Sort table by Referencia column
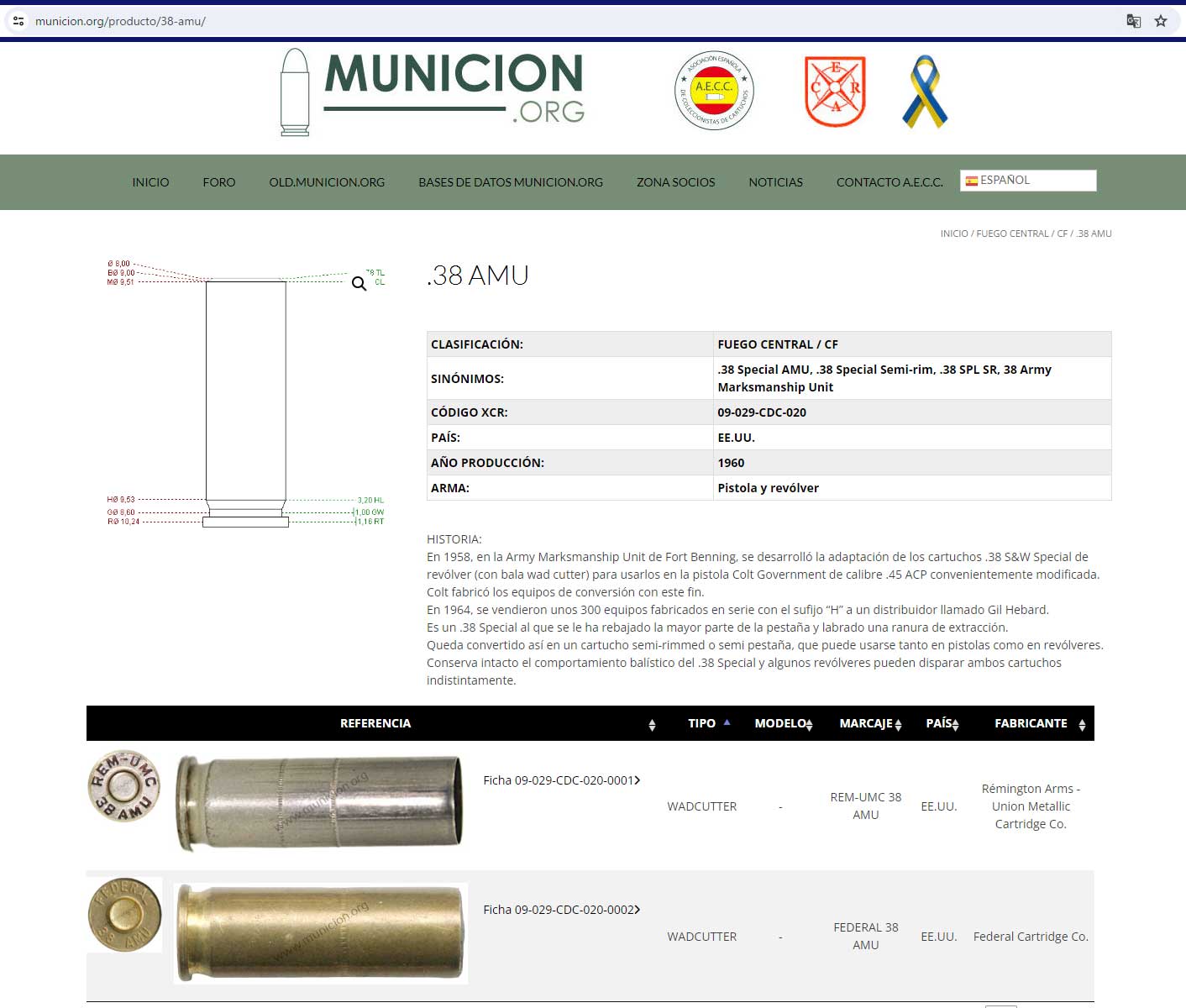Screen dimensions: 1186x1008 coord(375,723)
